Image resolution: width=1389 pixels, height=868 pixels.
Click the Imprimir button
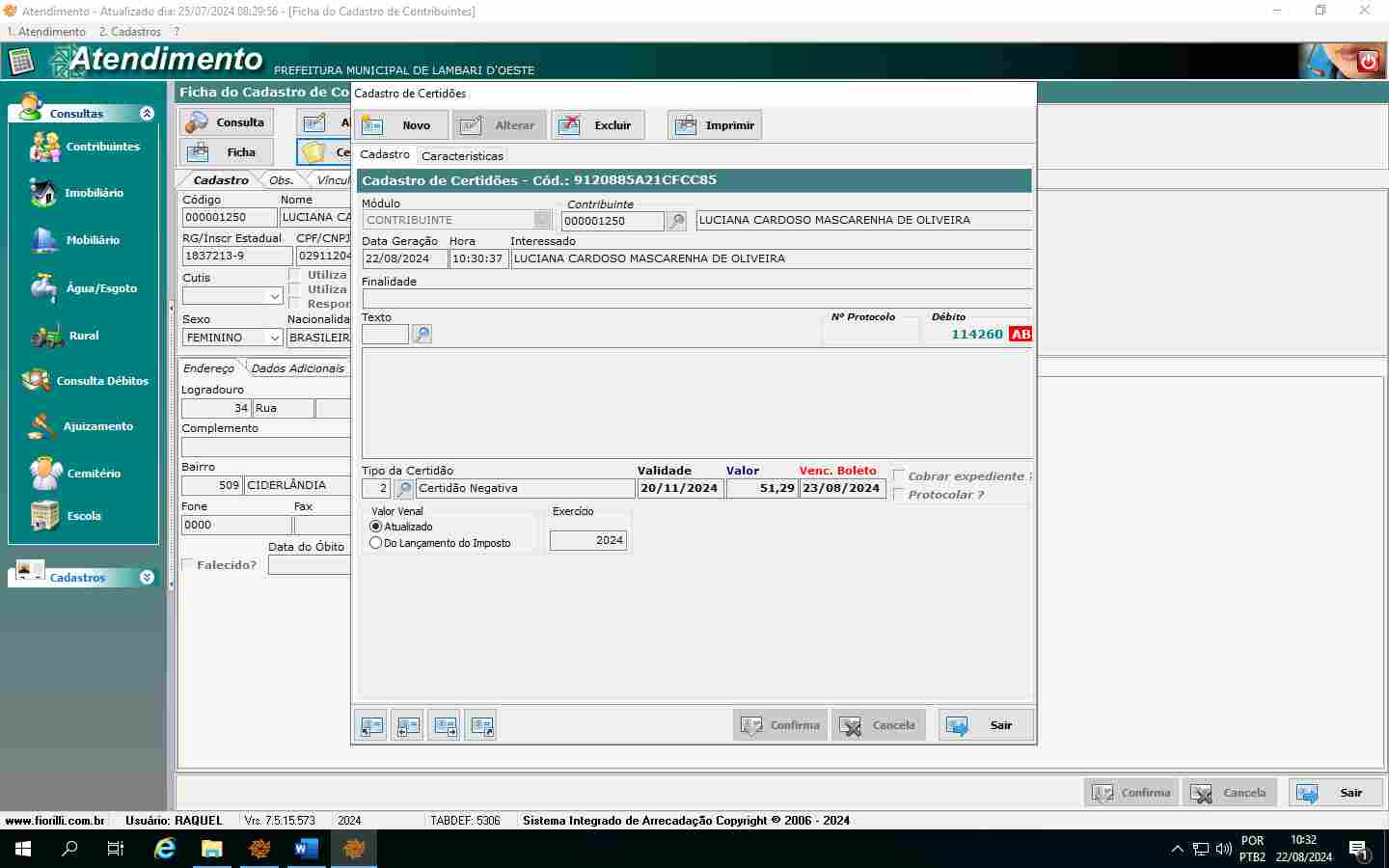click(715, 125)
